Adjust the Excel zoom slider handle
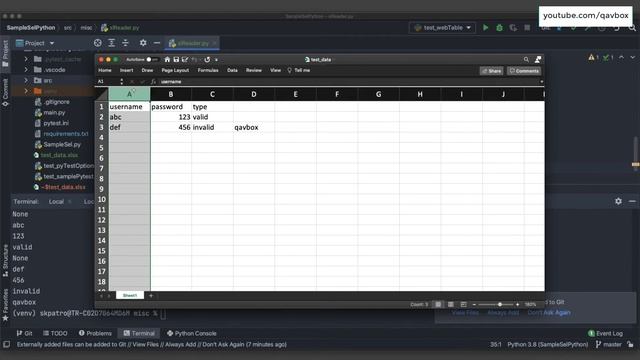Viewport: 640px width, 360px height. (x=500, y=304)
